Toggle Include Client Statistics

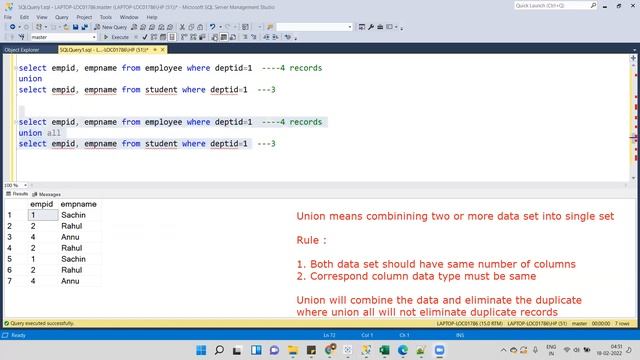point(202,37)
